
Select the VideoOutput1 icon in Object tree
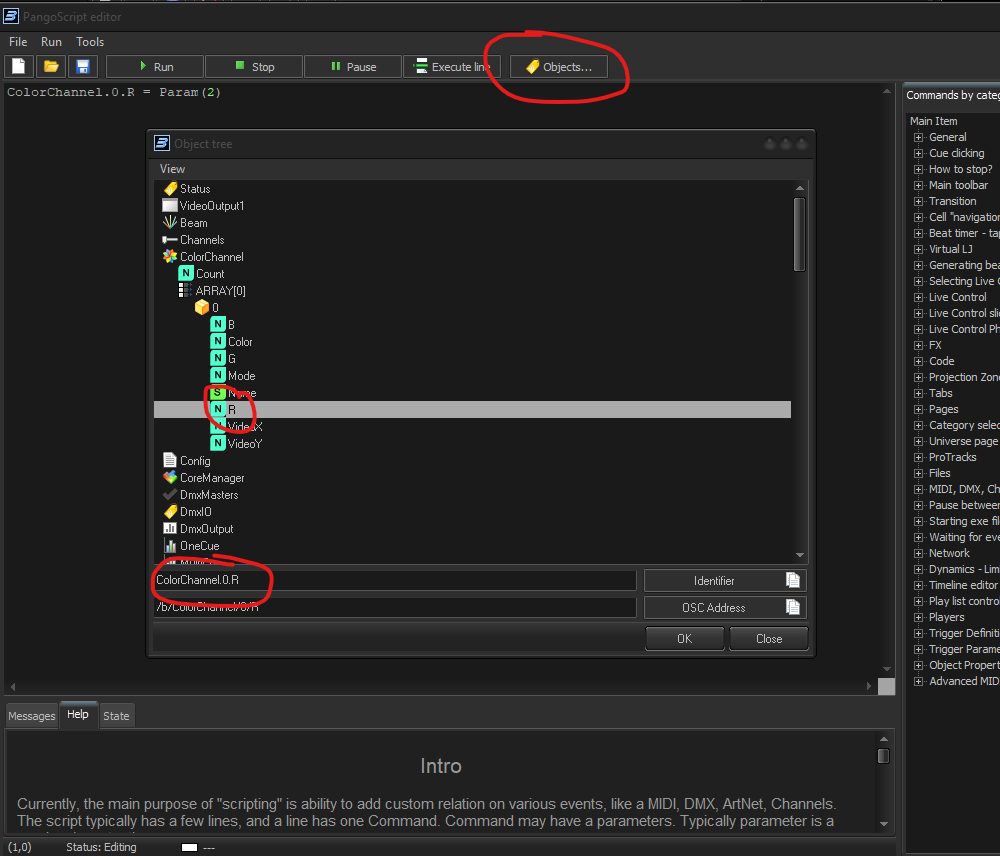click(170, 205)
